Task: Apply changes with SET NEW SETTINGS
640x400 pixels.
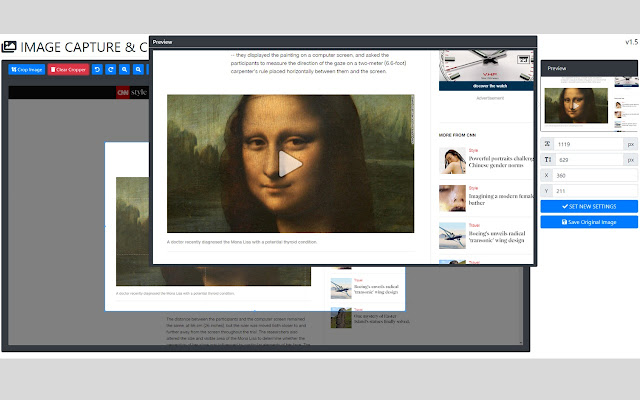Action: tap(589, 207)
